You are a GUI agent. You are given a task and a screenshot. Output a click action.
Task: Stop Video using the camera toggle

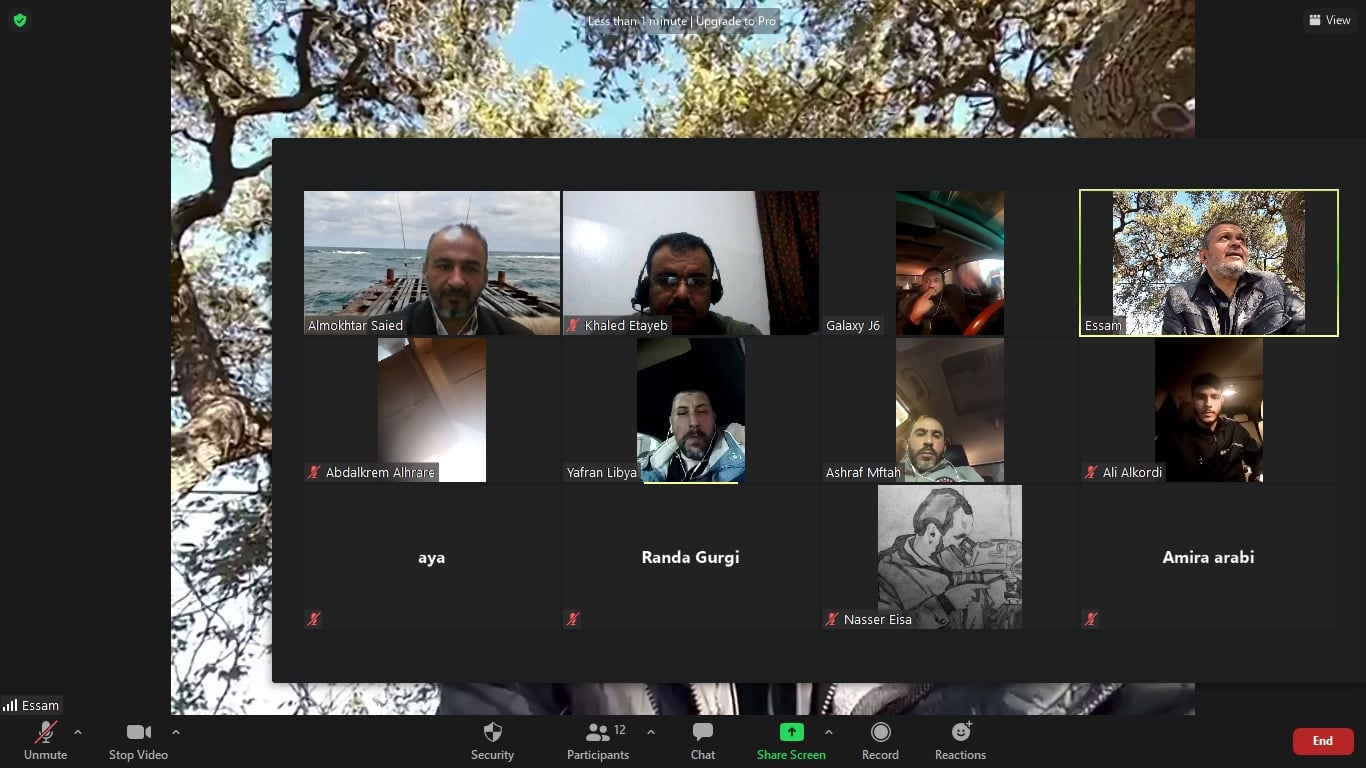point(138,733)
